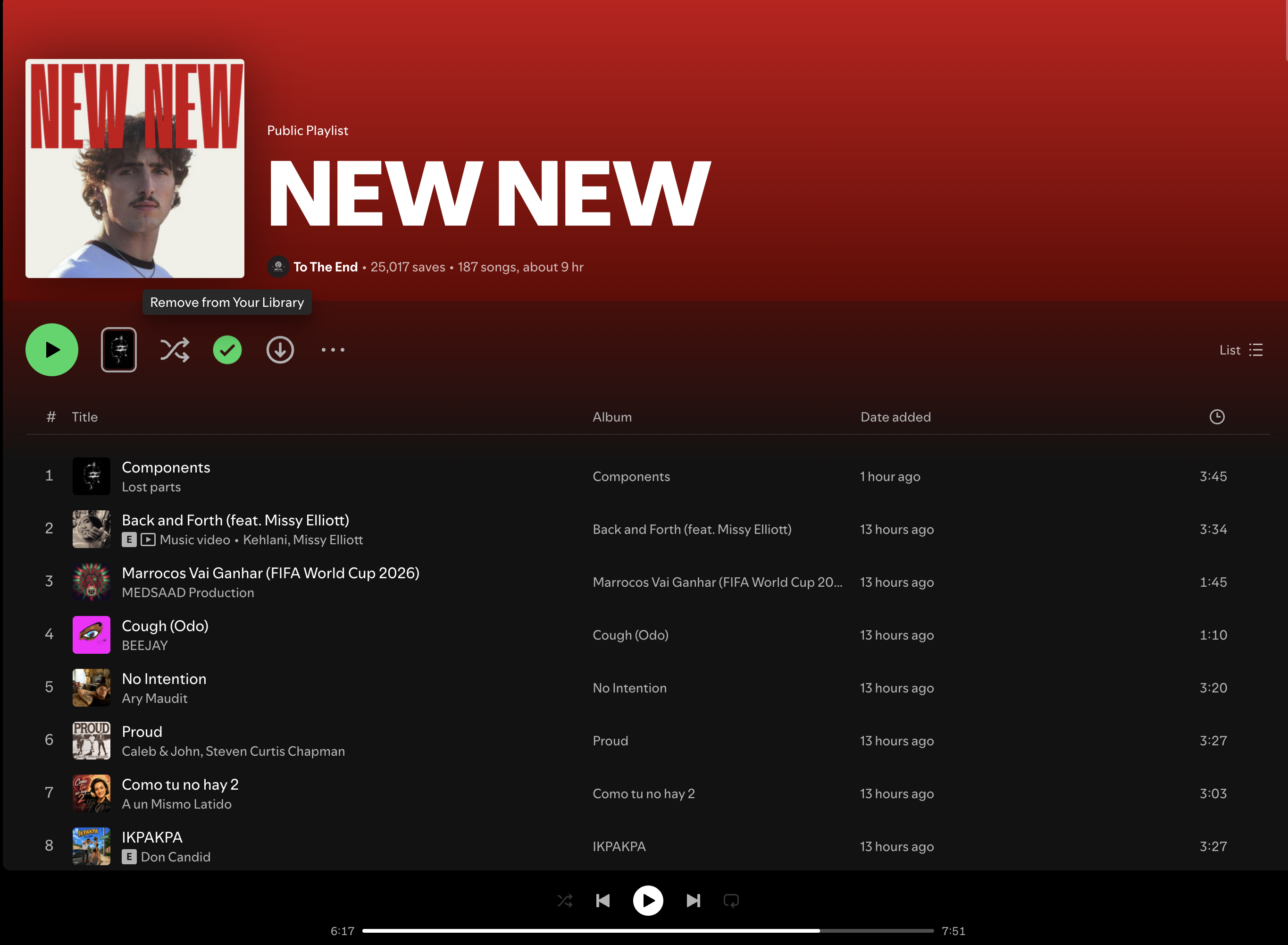Open the Don Candid artist link

pyautogui.click(x=176, y=857)
